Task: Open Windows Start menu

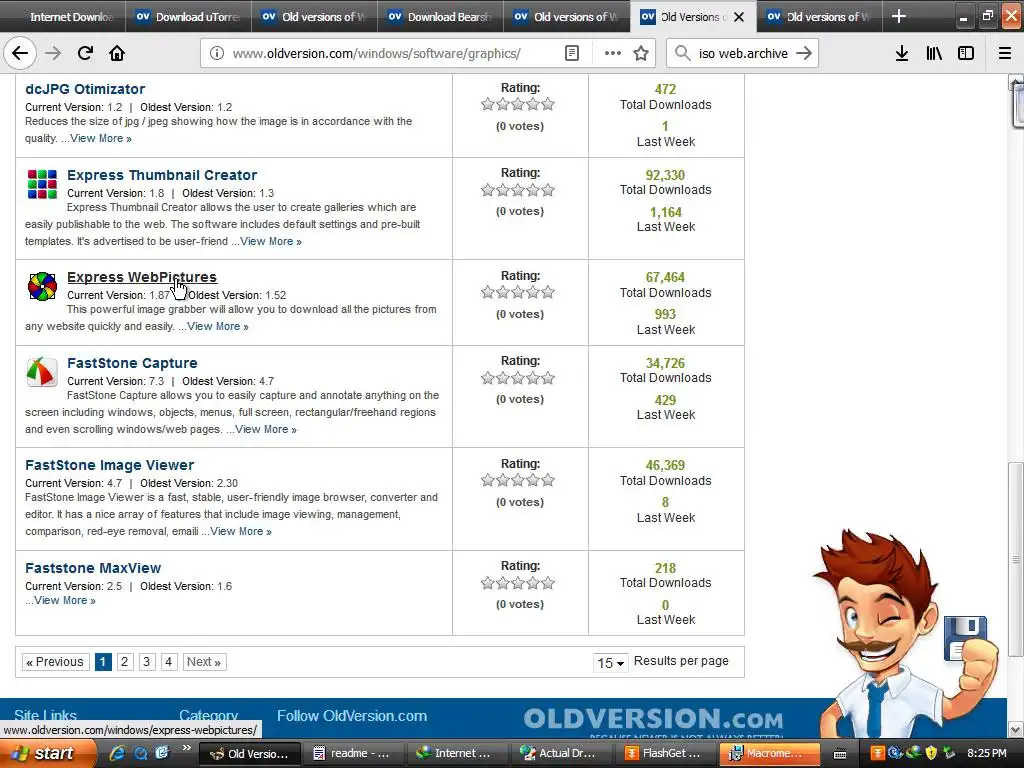Action: [x=48, y=753]
